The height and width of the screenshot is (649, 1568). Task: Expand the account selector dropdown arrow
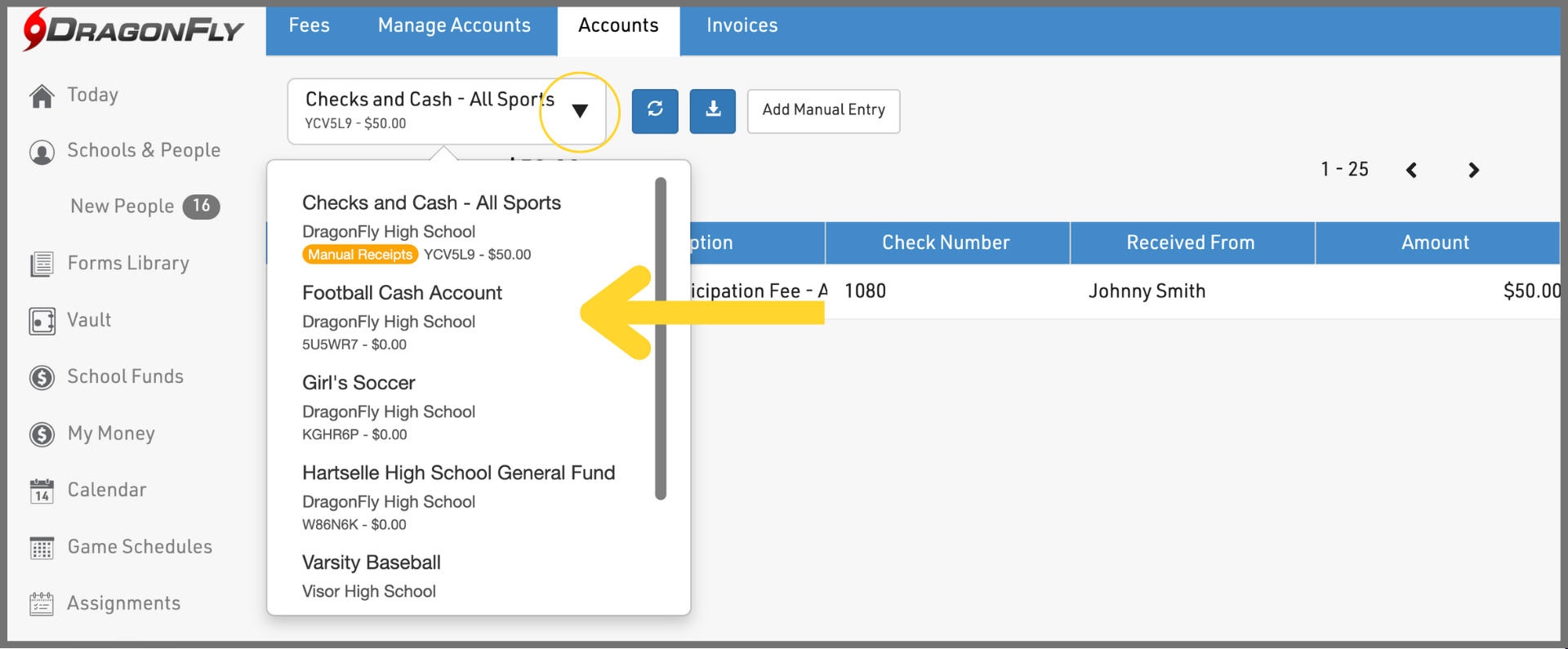[x=580, y=111]
